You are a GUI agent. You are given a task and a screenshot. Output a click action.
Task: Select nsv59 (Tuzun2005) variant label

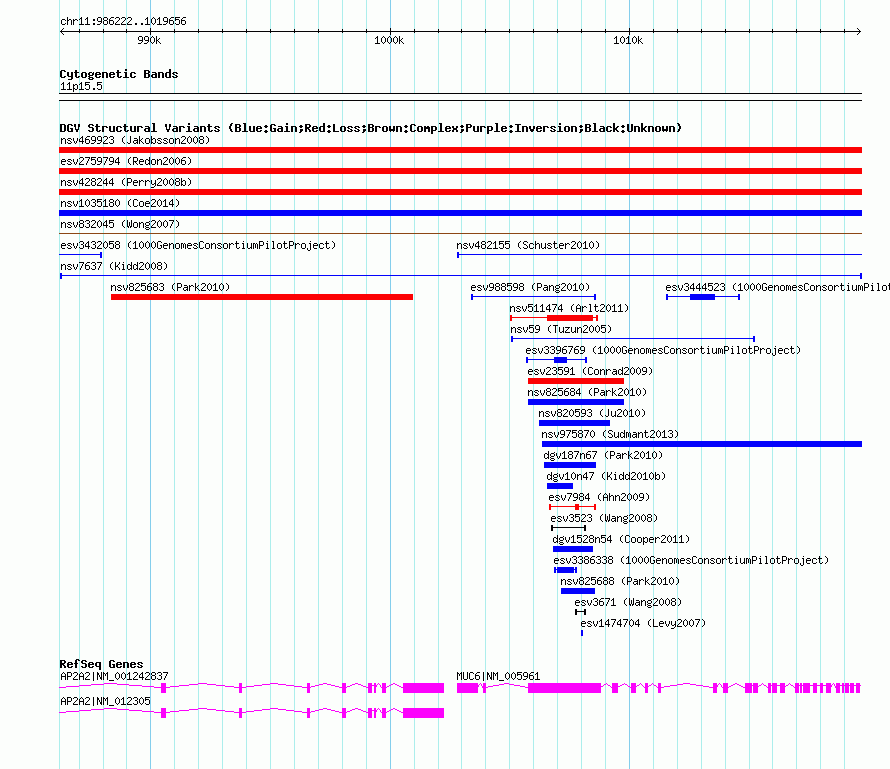[561, 329]
